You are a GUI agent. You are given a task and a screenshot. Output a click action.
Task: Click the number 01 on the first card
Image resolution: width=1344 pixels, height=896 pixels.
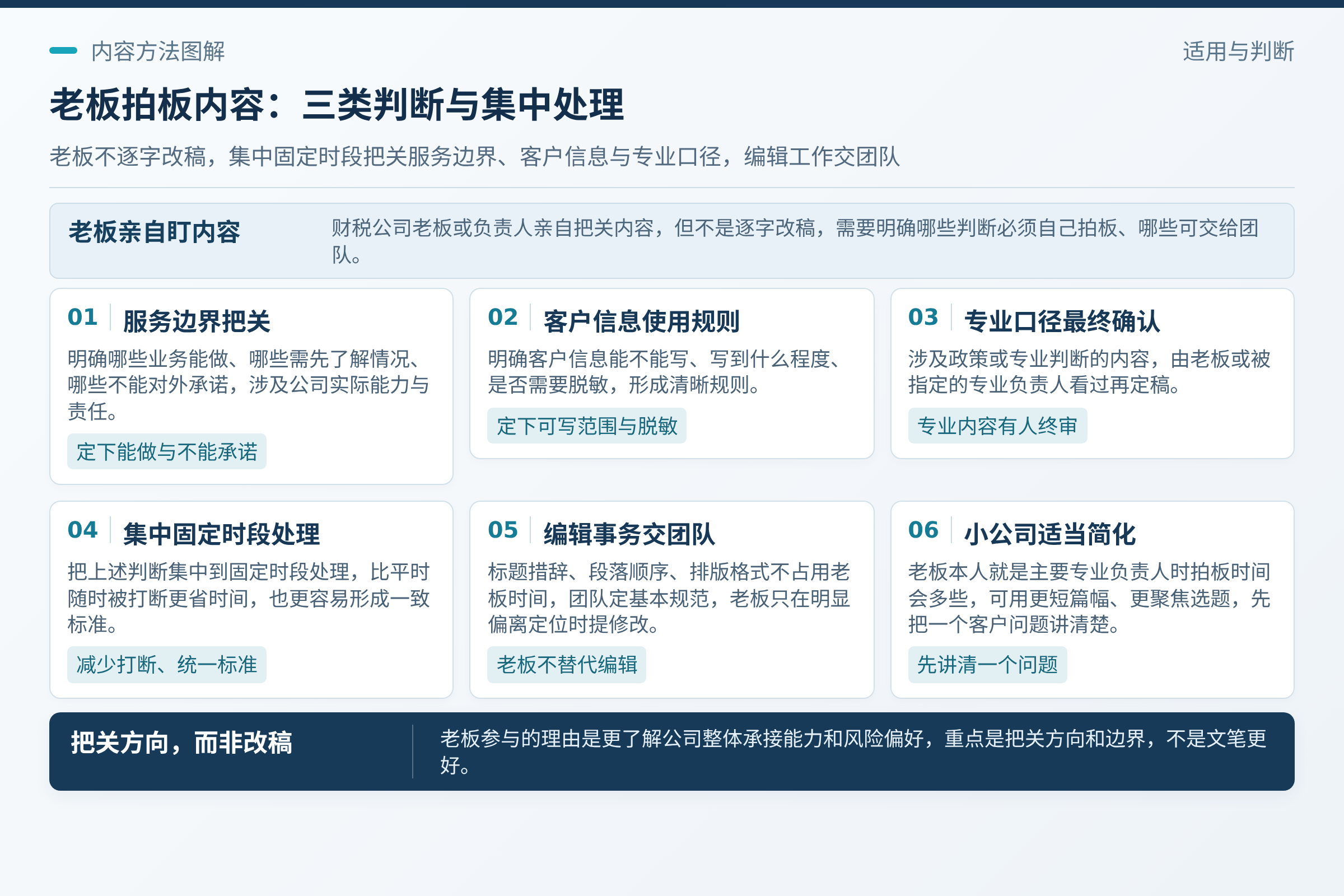[83, 317]
